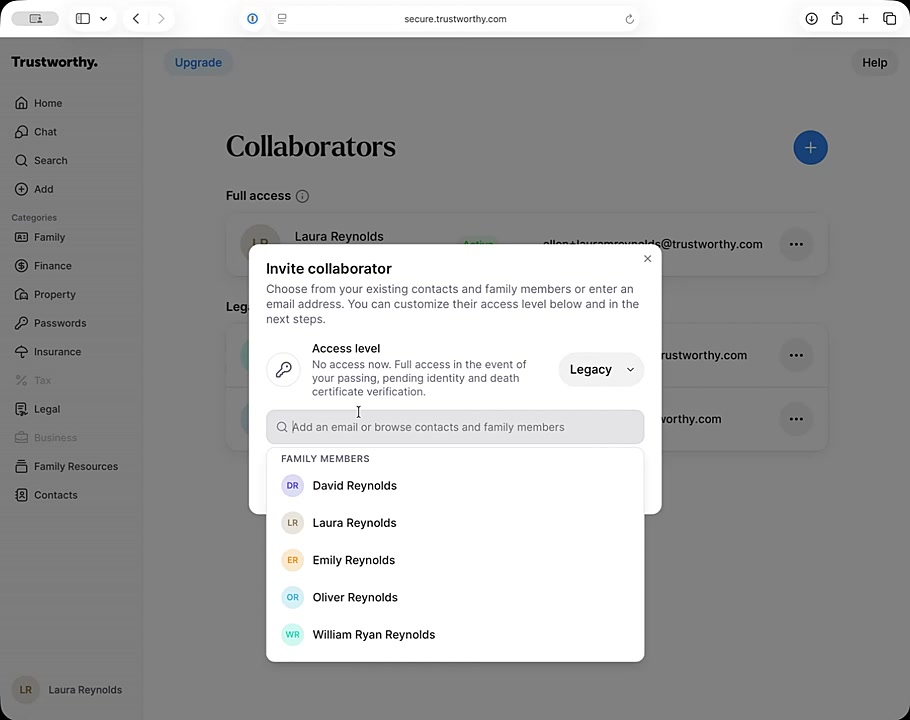Open the Insurance category
910x720 pixels.
[x=57, y=352]
